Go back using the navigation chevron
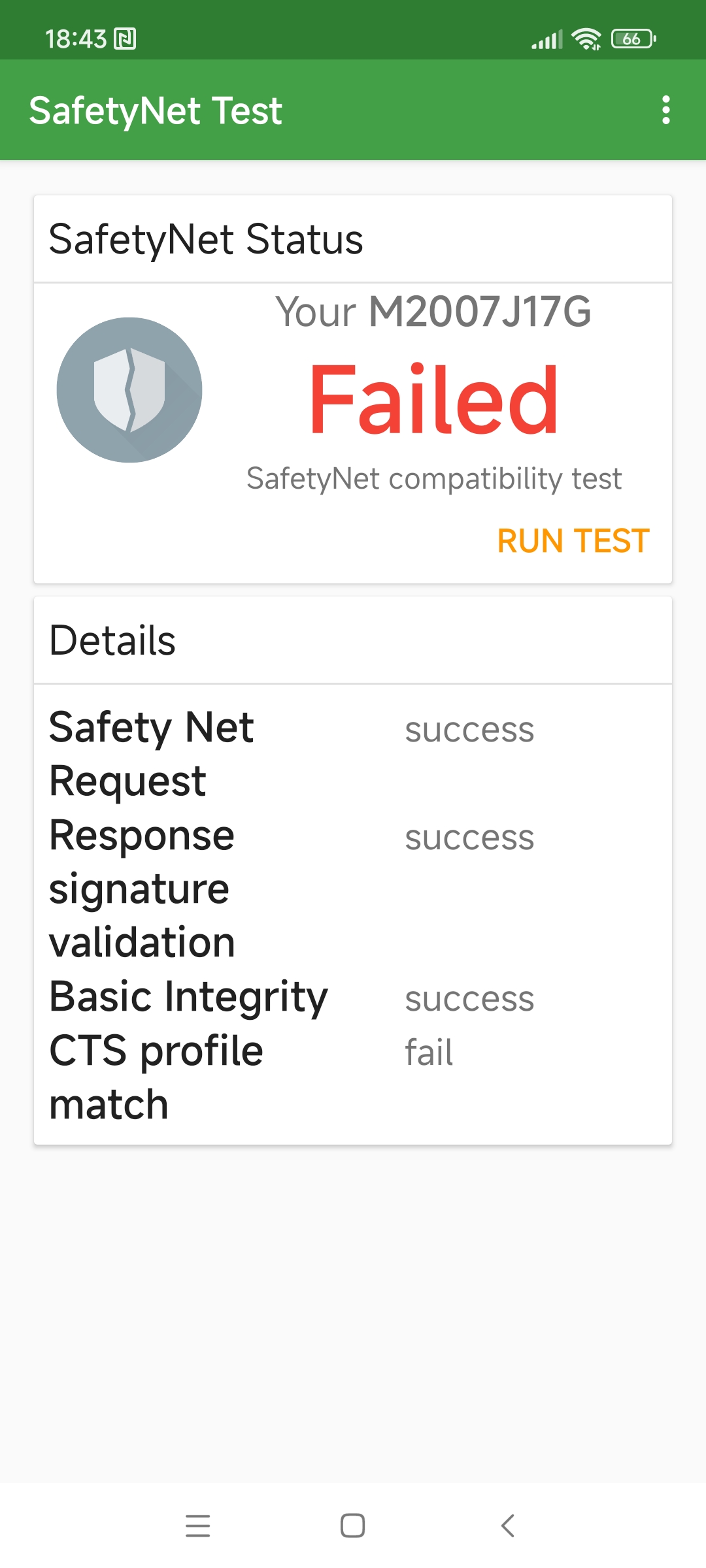This screenshot has height=1568, width=706. 508,1526
